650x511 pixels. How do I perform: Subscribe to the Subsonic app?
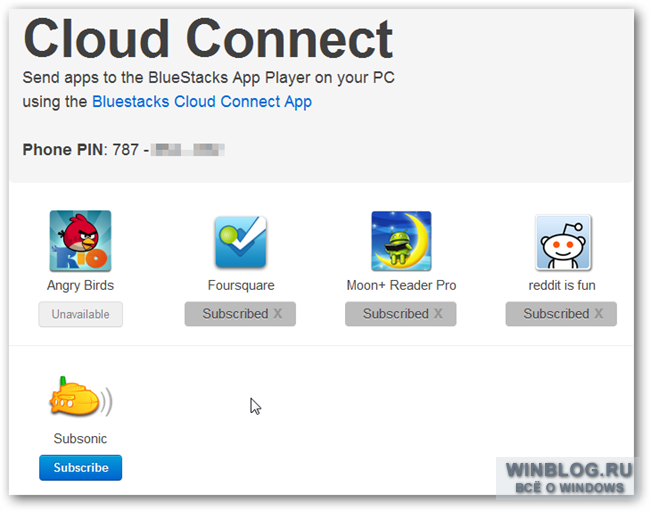coord(81,467)
